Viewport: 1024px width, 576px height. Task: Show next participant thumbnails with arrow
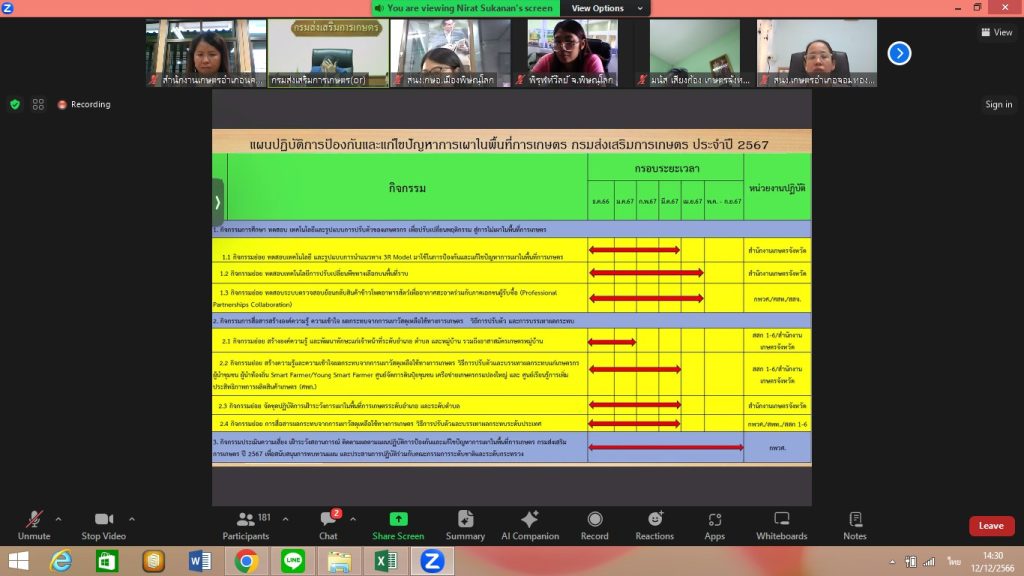click(x=899, y=53)
